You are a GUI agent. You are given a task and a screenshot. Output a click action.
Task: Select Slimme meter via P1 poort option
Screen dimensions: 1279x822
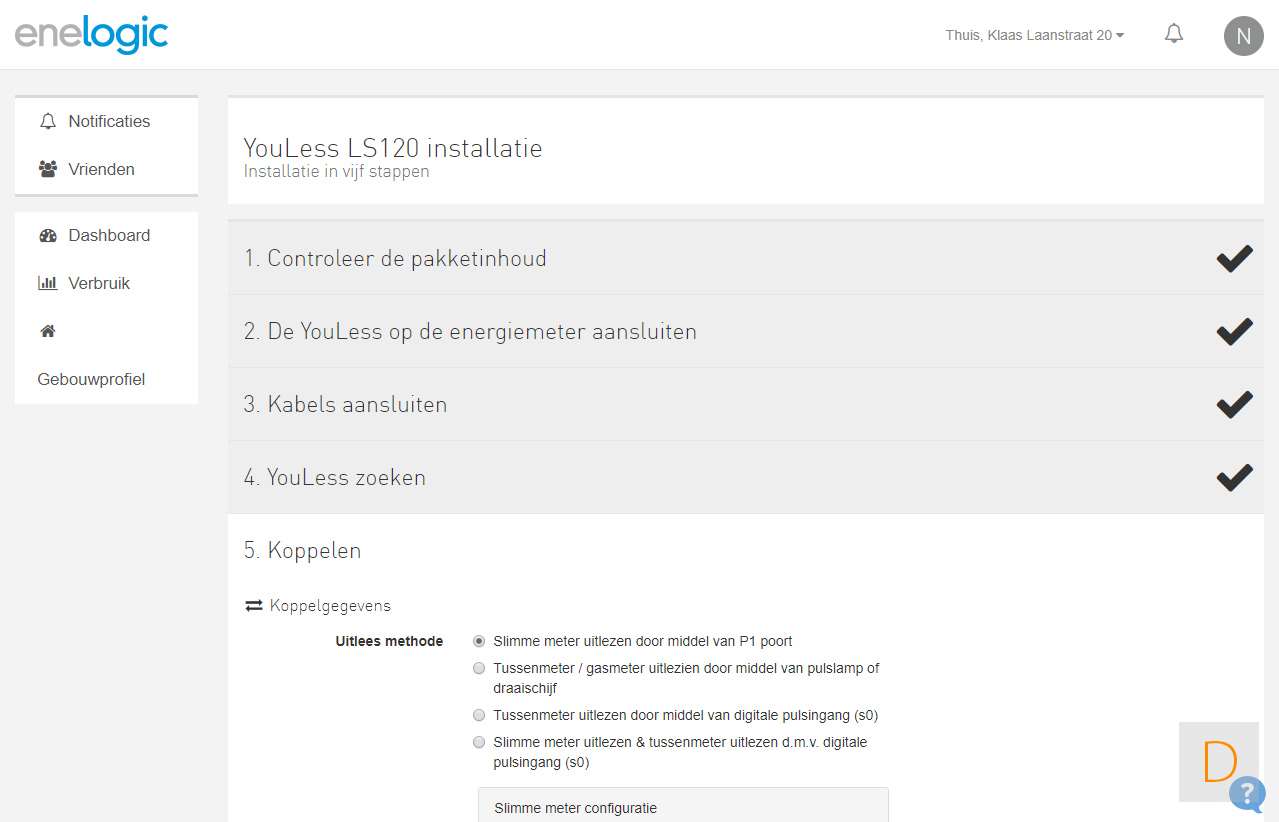tap(479, 641)
